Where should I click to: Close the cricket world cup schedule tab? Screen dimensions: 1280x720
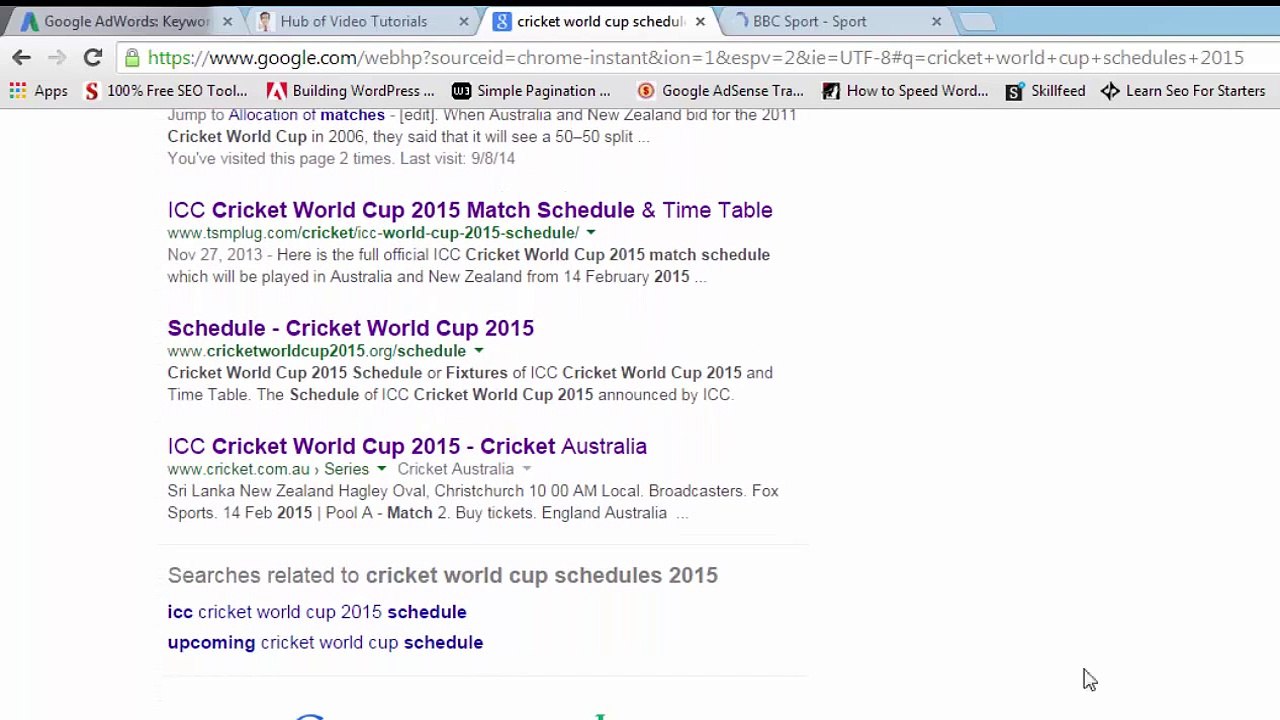[x=700, y=21]
